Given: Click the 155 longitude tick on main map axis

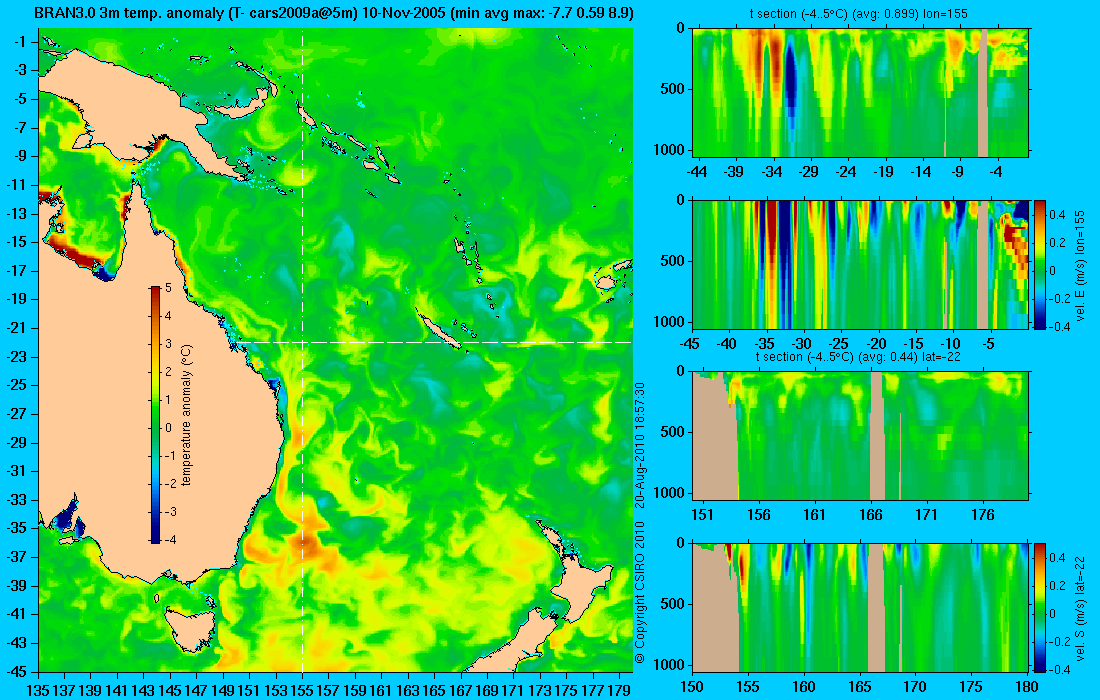Looking at the screenshot, I should tap(302, 690).
